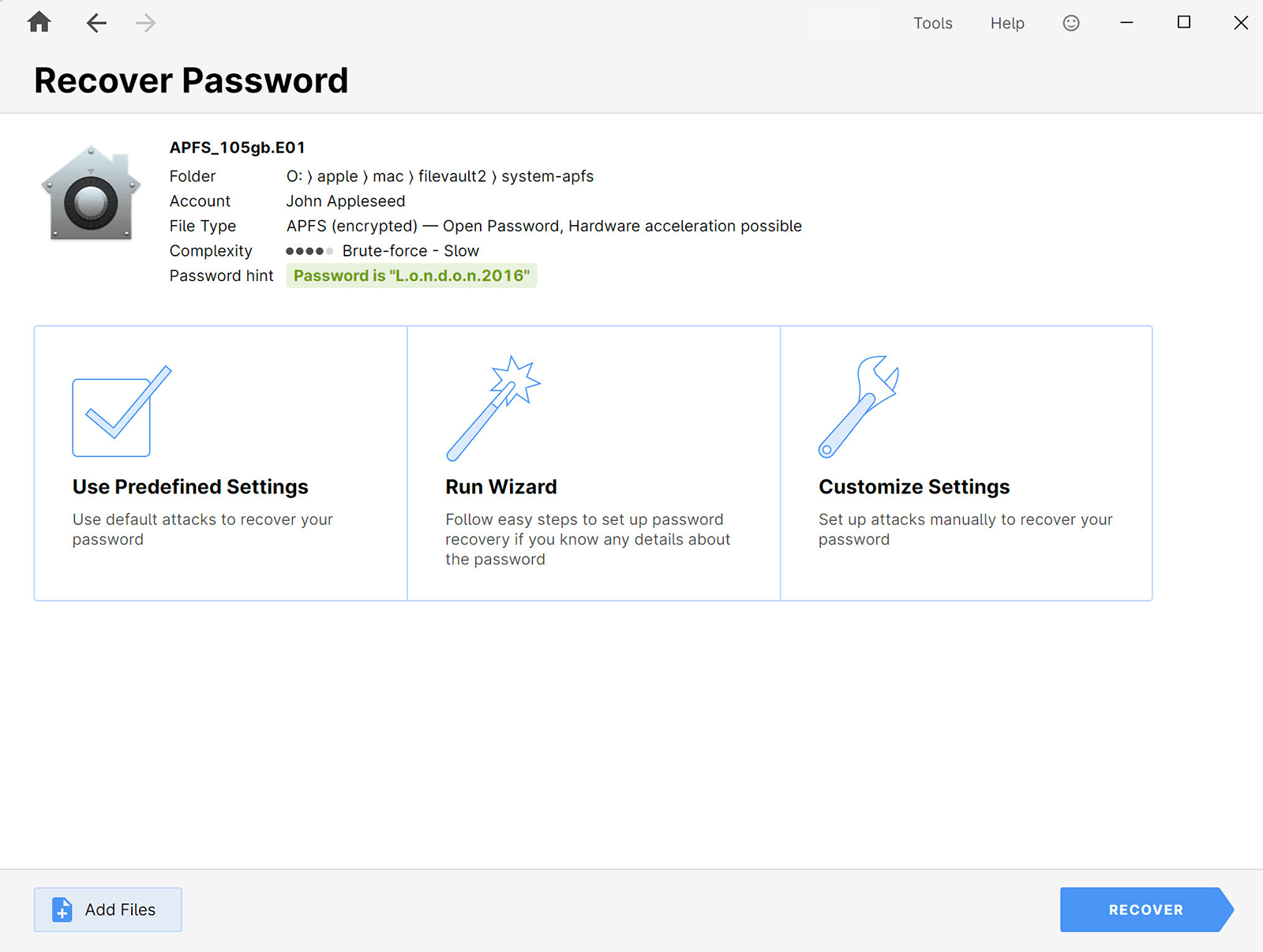This screenshot has width=1263, height=952.
Task: Click the "filevault2" folder path segment
Action: coord(452,177)
